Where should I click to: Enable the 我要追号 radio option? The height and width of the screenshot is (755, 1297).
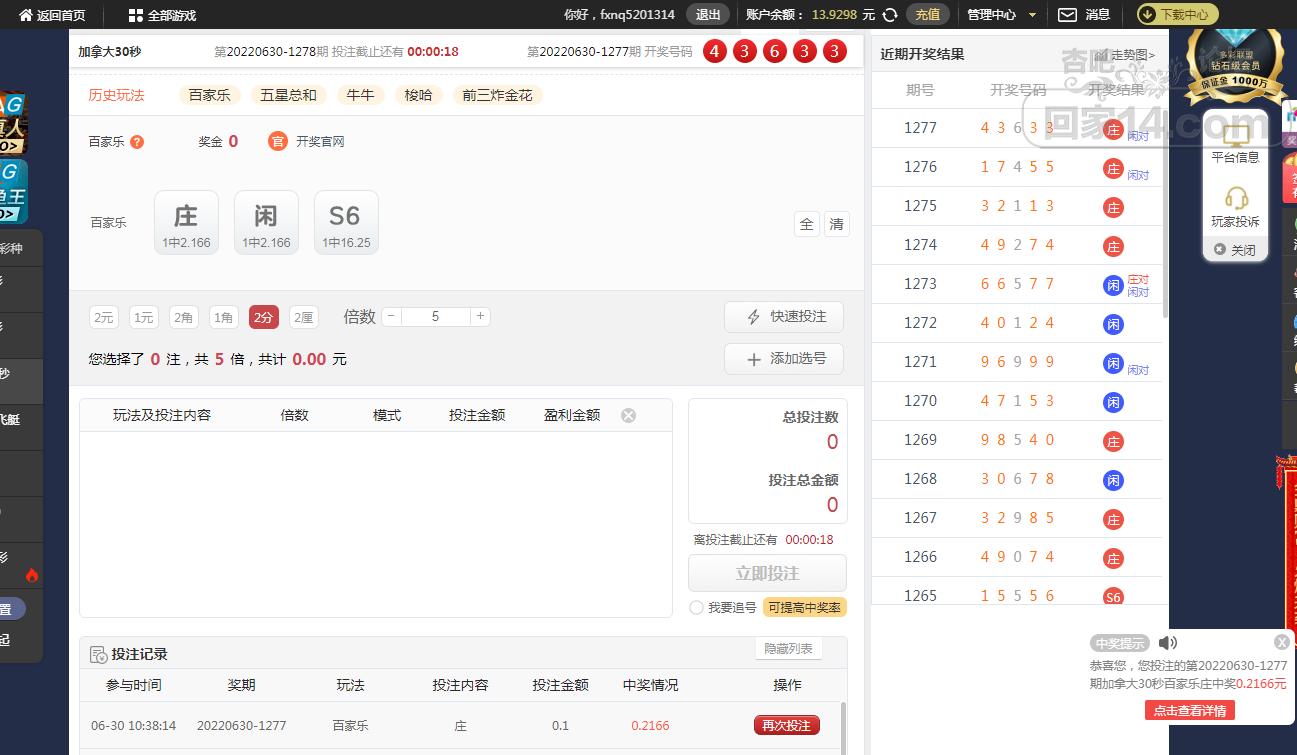697,607
